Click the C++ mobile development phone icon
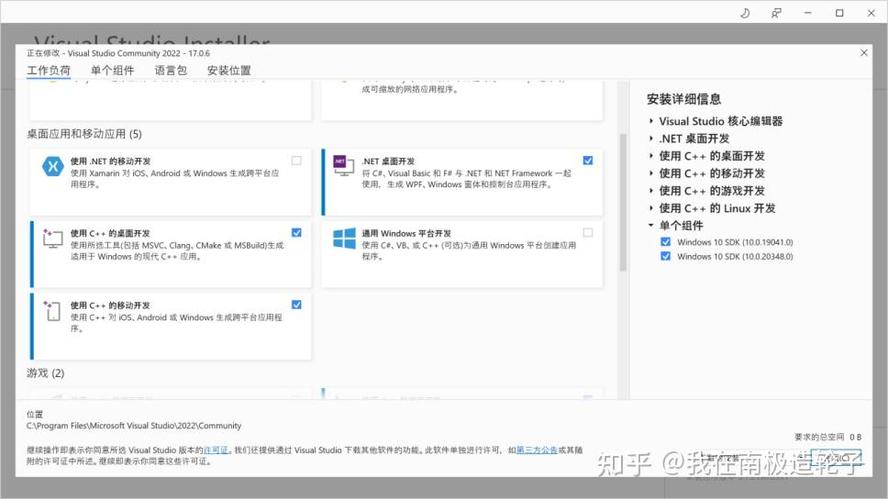This screenshot has width=888, height=500. point(52,310)
